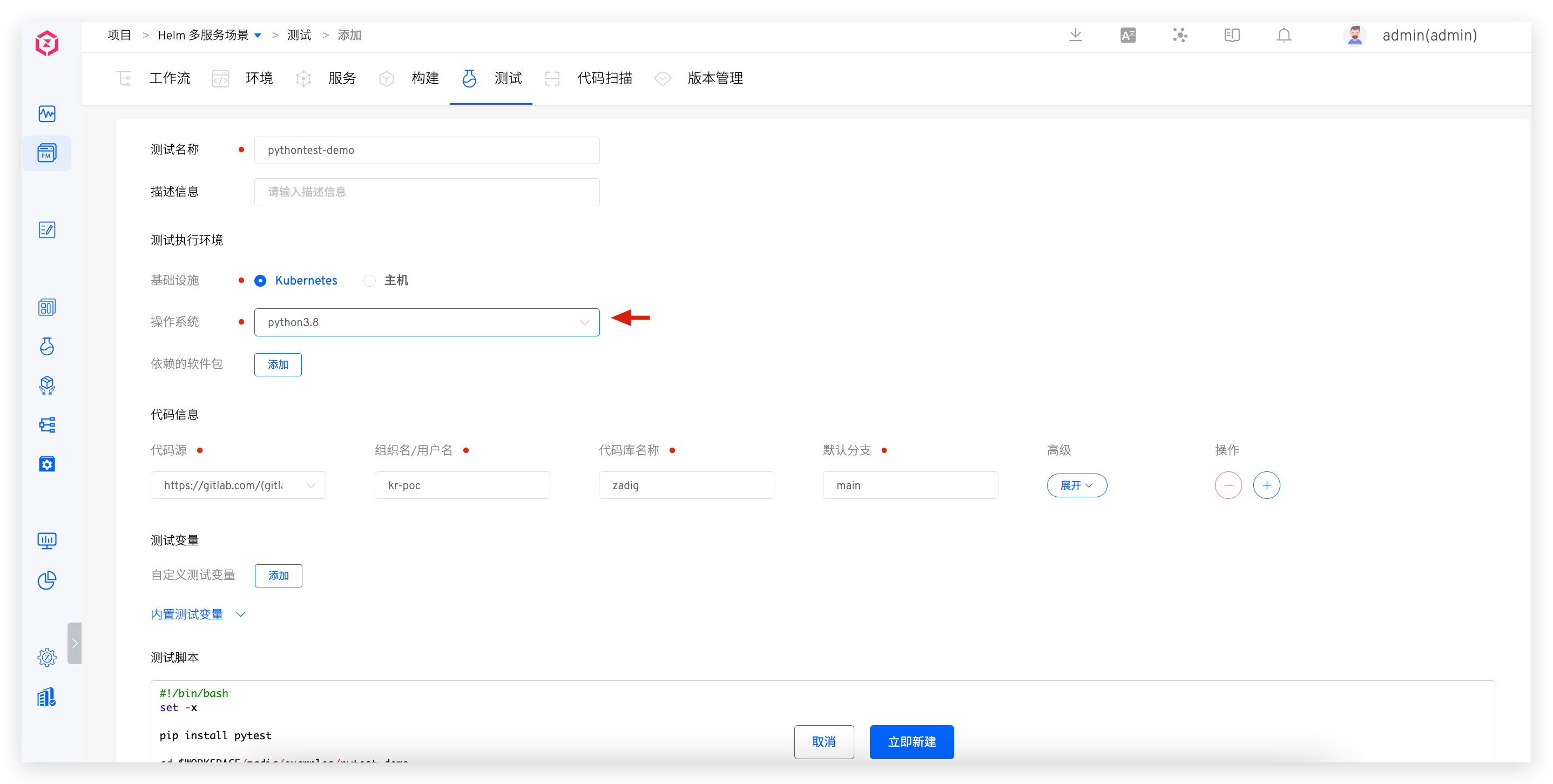Click the Zadig logo in the sidebar
Viewport: 1553px width, 784px height.
[x=47, y=43]
